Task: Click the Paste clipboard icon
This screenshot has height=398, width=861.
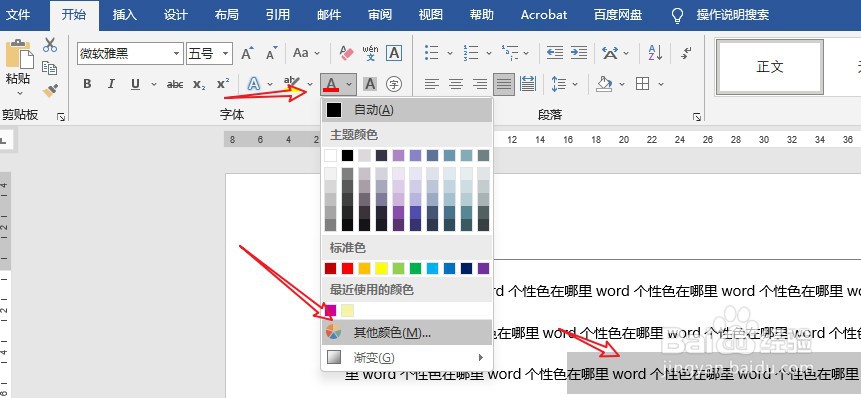Action: (x=19, y=54)
